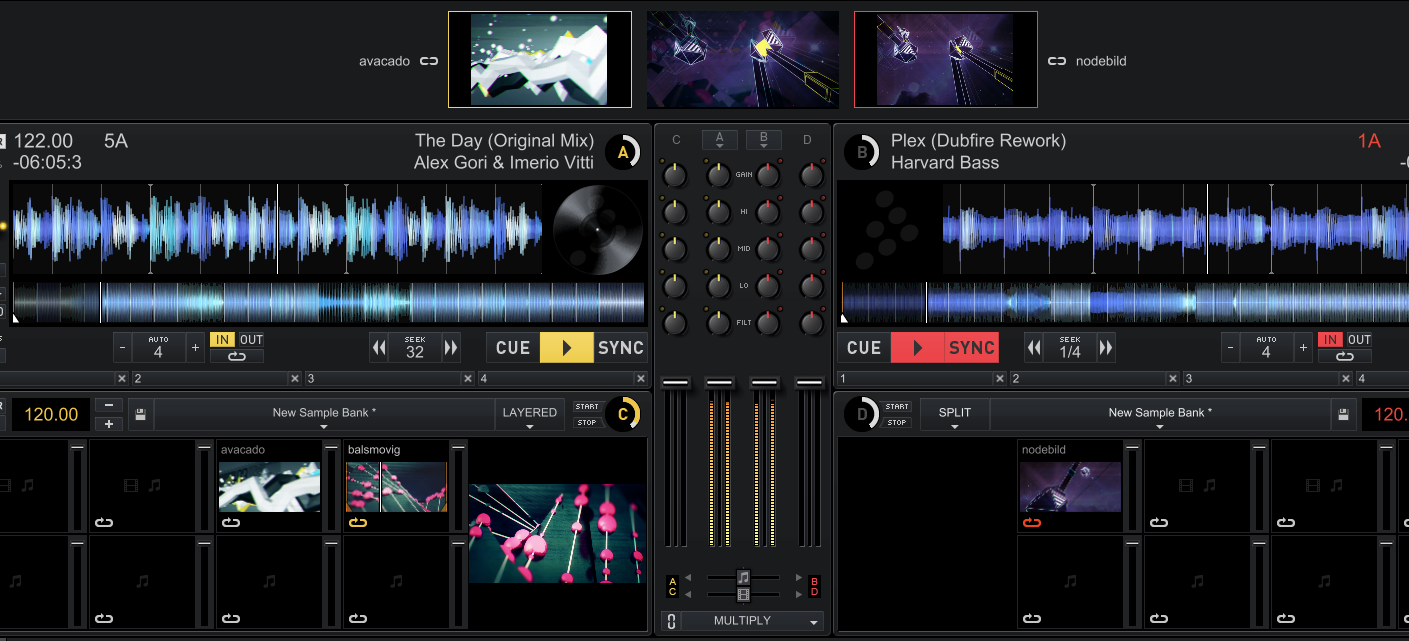Click the red play button on deck B
This screenshot has width=1409, height=641.
coord(916,348)
